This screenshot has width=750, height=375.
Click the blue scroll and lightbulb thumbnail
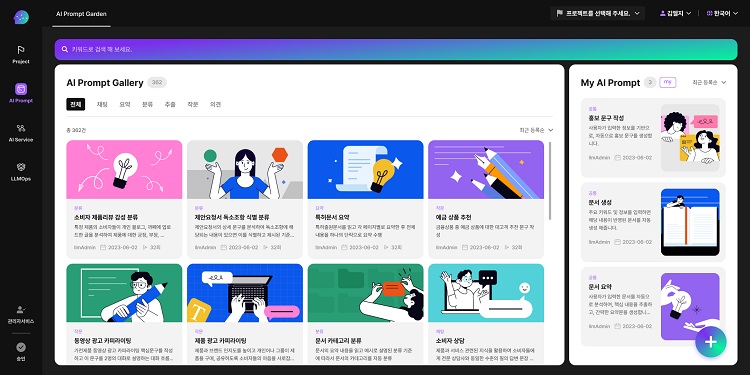[365, 169]
